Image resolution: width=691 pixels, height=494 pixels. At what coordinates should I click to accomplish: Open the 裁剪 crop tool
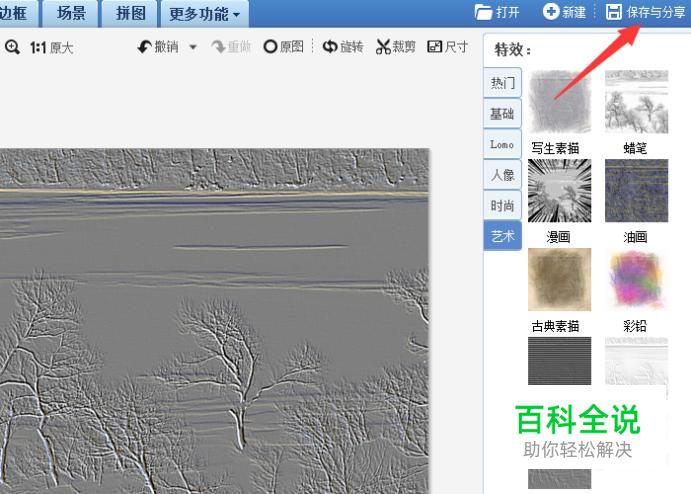[396, 46]
